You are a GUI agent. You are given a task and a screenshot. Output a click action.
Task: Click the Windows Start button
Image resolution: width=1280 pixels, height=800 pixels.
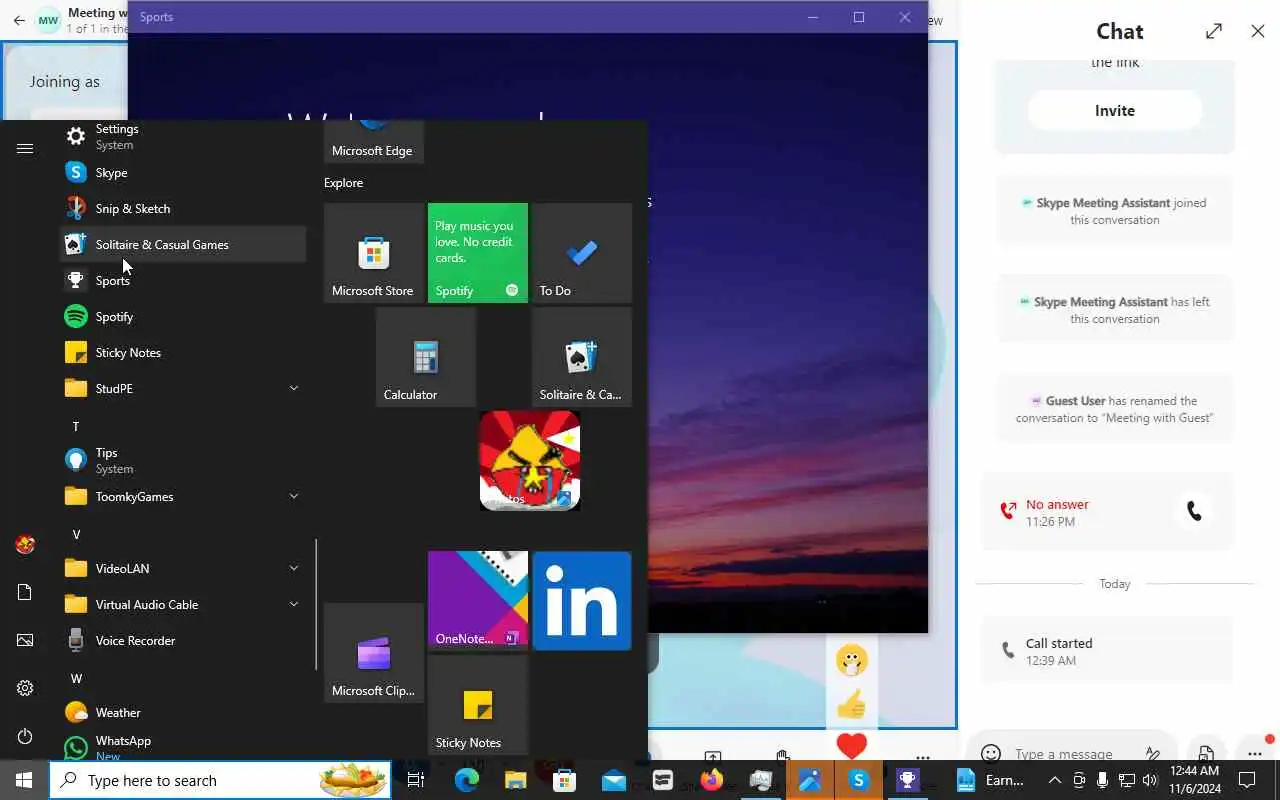pyautogui.click(x=24, y=780)
